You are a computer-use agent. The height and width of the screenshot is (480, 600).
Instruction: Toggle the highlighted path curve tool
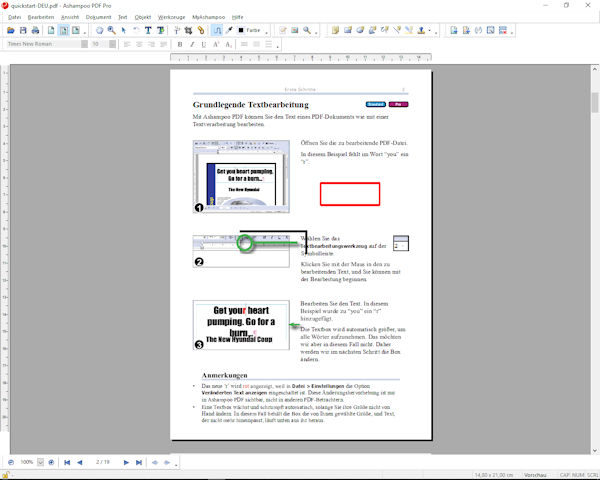pyautogui.click(x=217, y=30)
